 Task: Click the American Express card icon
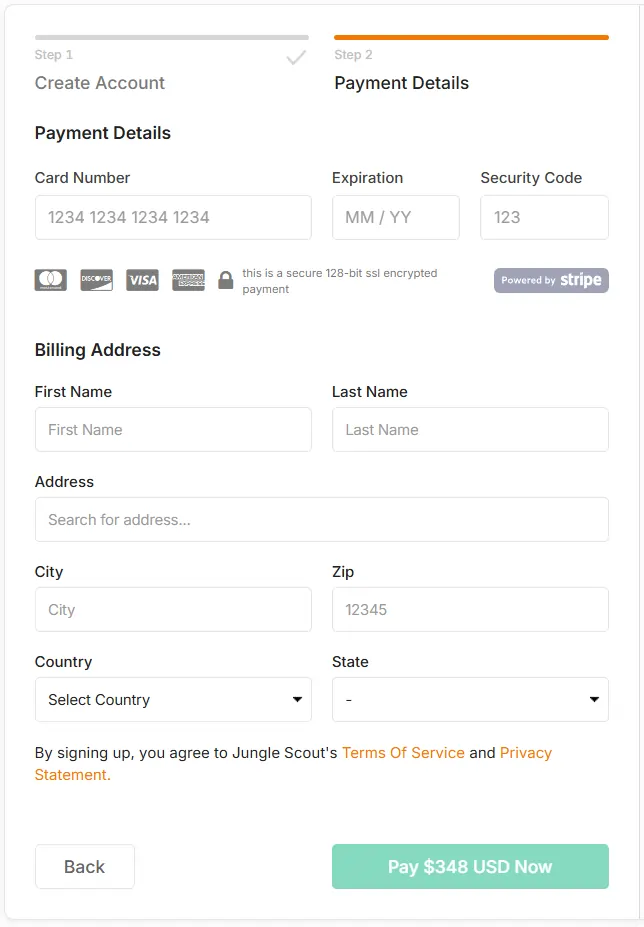[x=188, y=280]
